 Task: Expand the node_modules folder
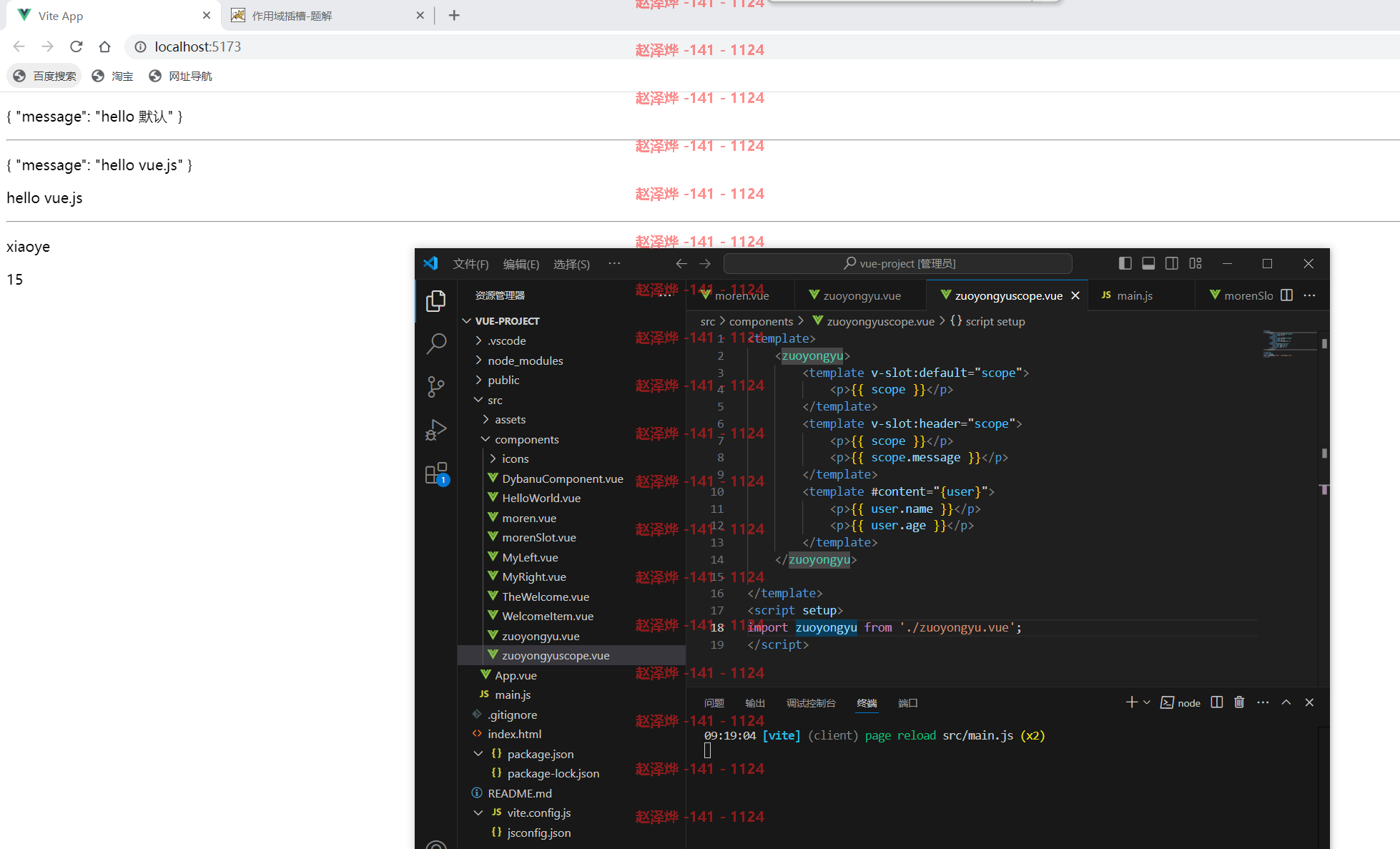coord(478,360)
